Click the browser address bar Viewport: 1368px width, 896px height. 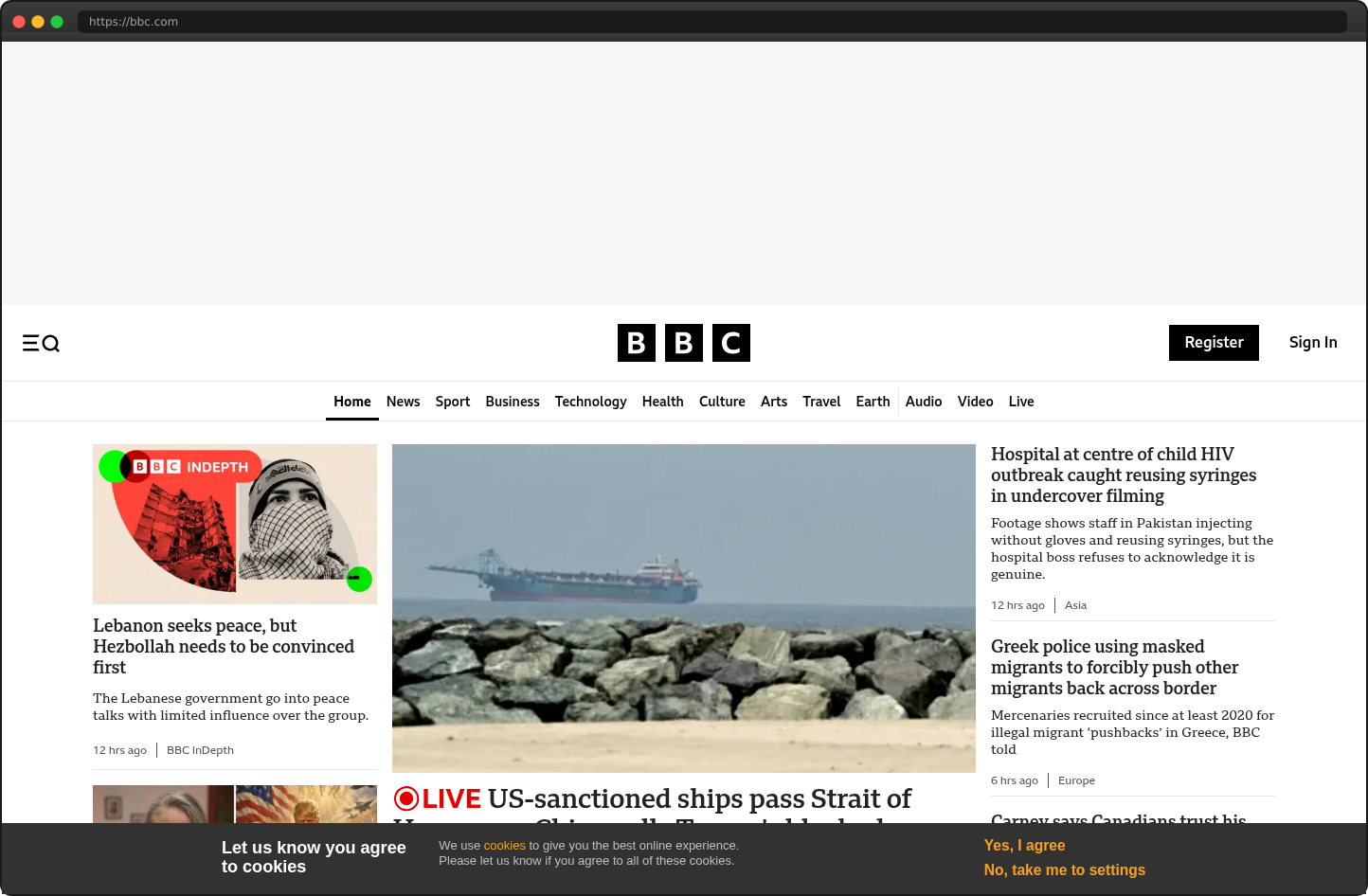click(x=379, y=21)
